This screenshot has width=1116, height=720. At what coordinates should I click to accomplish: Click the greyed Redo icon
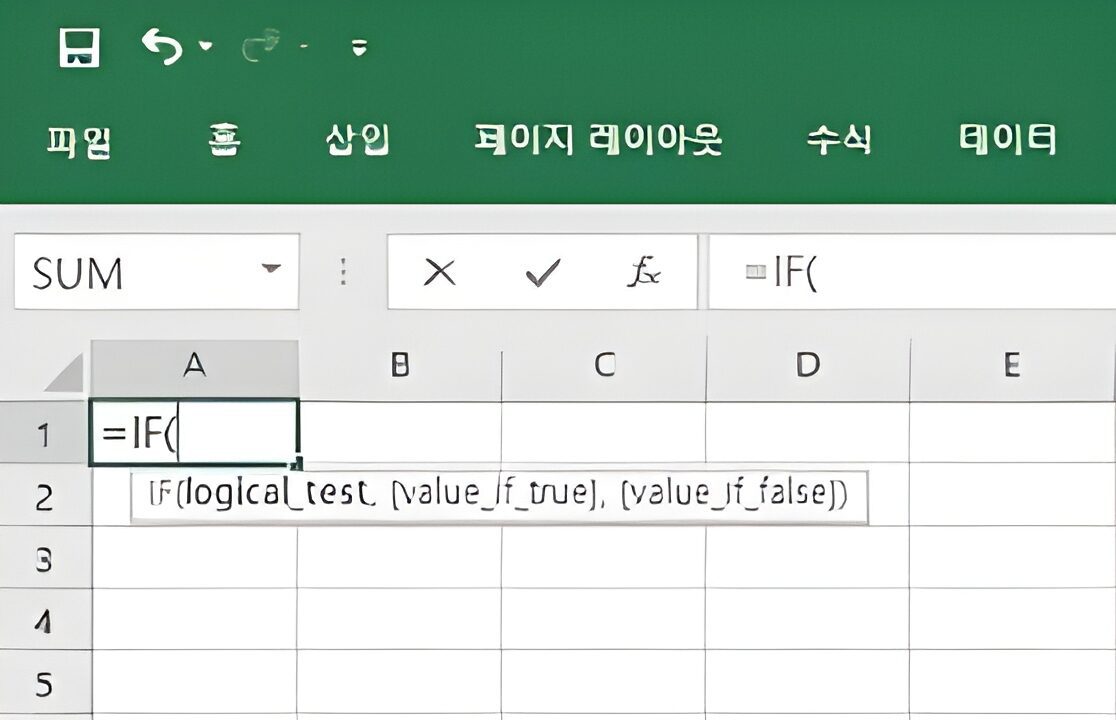click(x=260, y=46)
